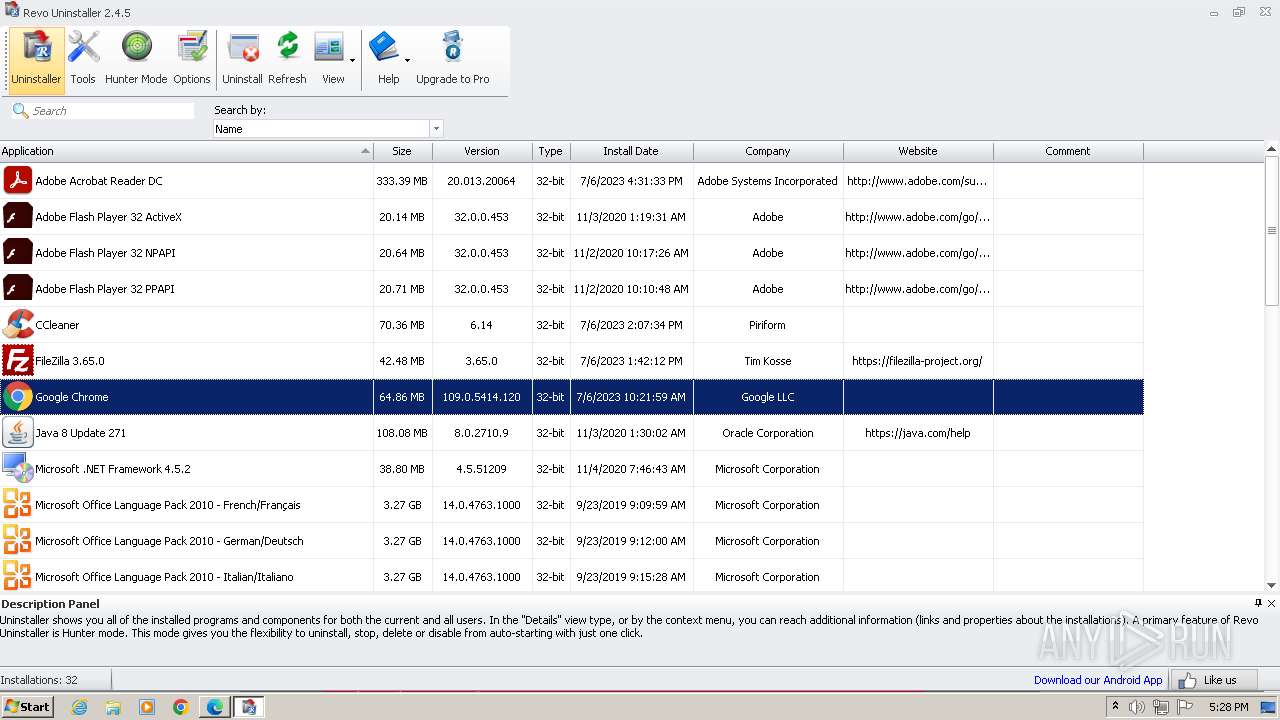Image resolution: width=1280 pixels, height=720 pixels.
Task: Expand the View dropdown arrow
Action: pos(352,60)
